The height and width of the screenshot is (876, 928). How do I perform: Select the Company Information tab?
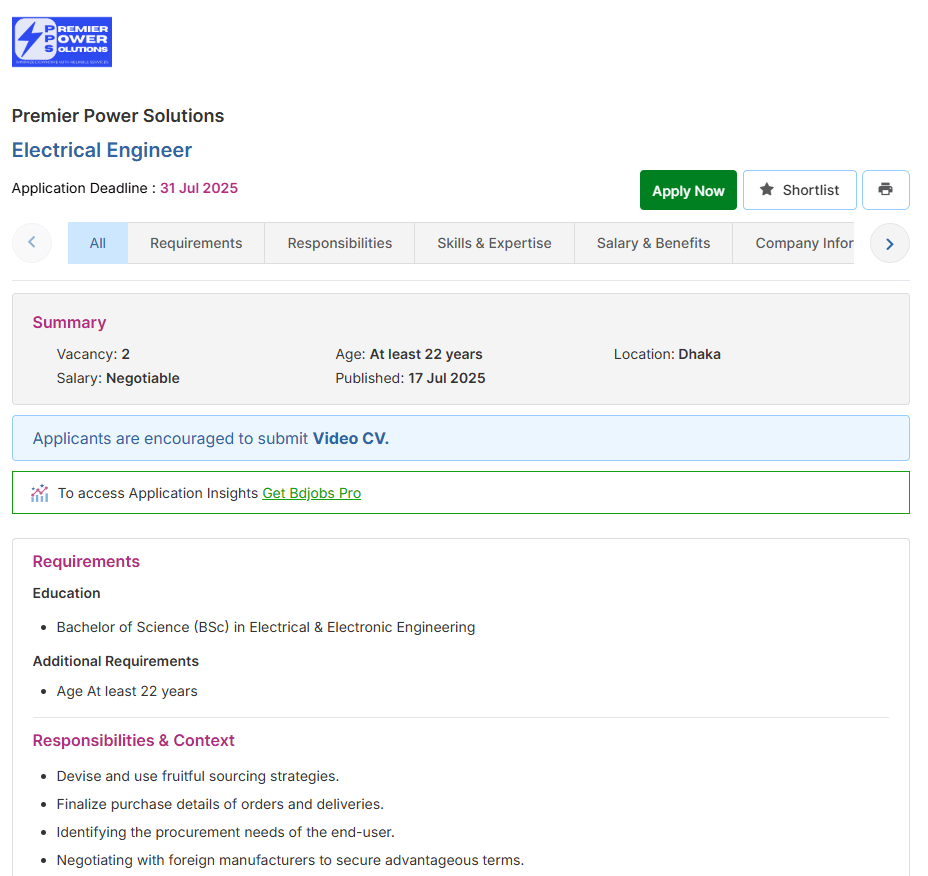pyautogui.click(x=794, y=243)
